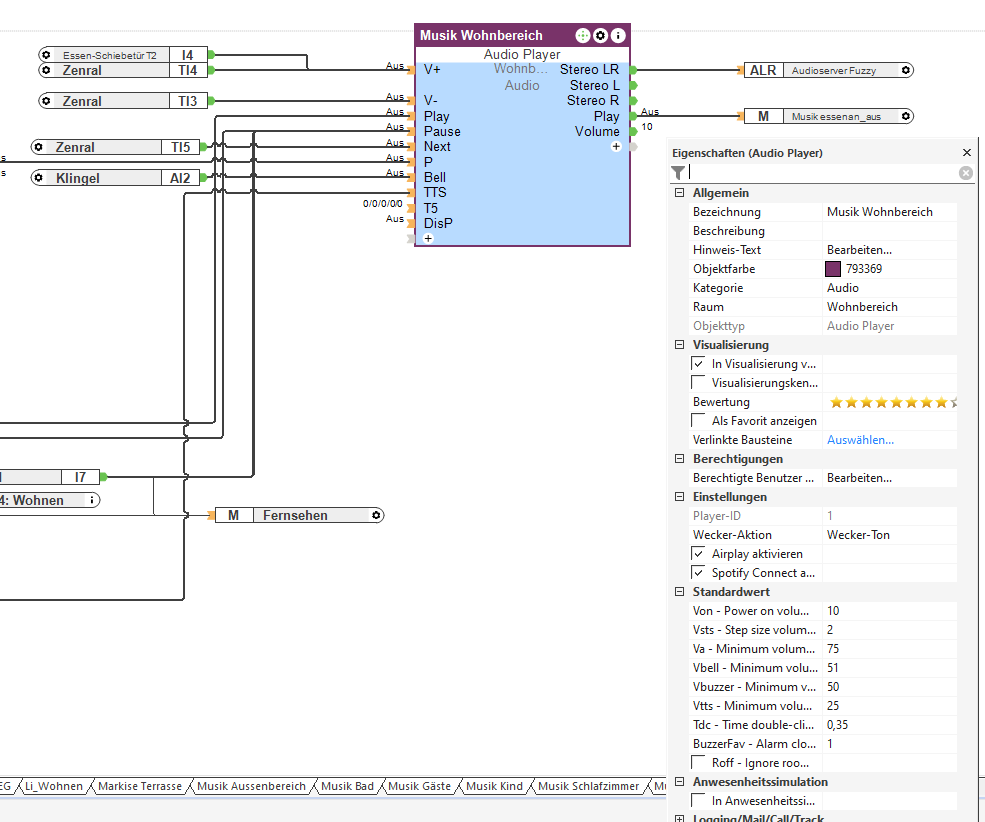Viewport: 985px width, 822px height.
Task: Click Bearbeiten next to Hinweis-Text
Action: pos(859,250)
